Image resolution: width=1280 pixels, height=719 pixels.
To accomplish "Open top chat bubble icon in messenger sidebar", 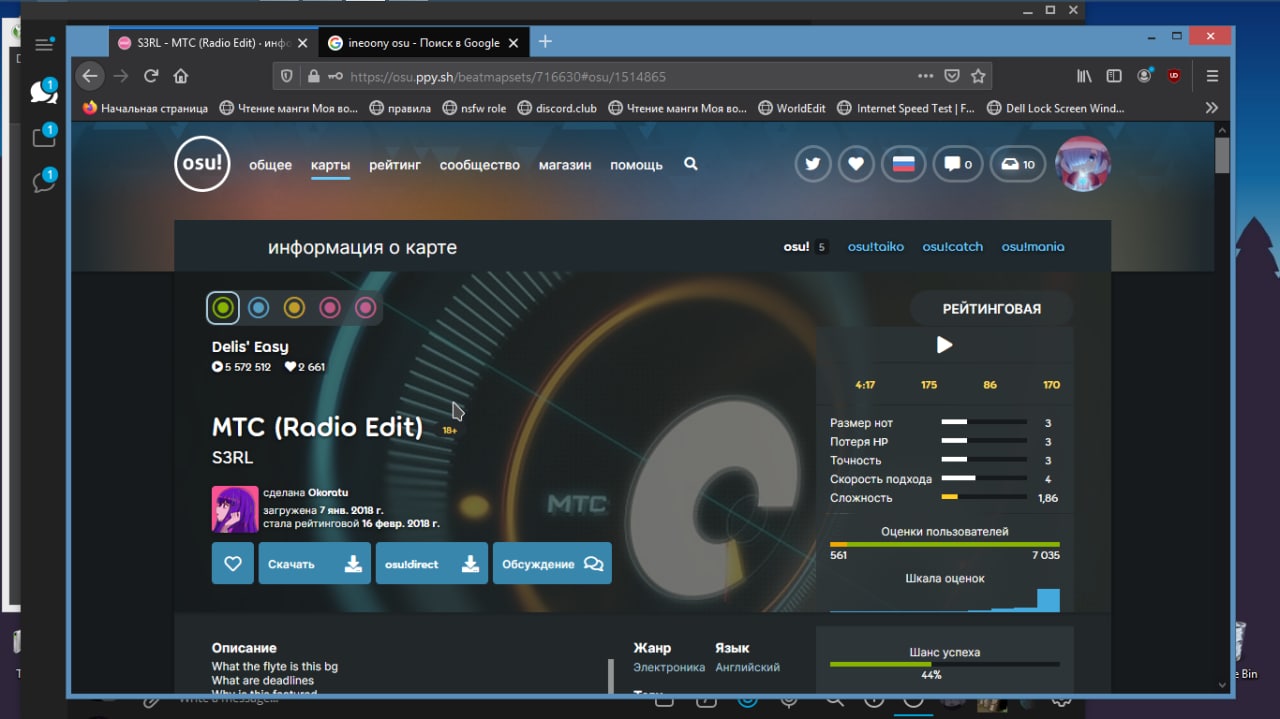I will point(43,92).
